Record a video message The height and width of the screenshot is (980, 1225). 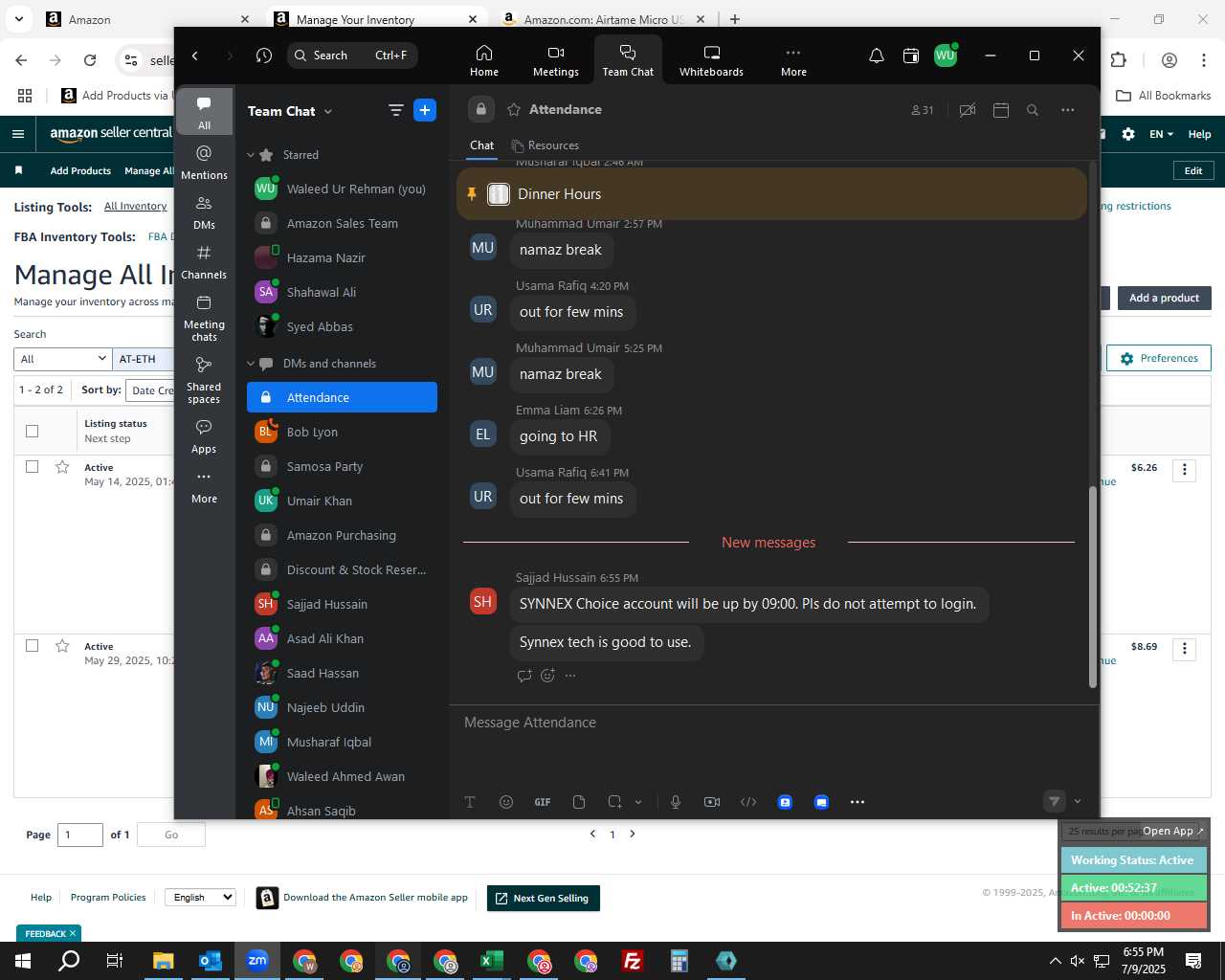click(x=712, y=802)
